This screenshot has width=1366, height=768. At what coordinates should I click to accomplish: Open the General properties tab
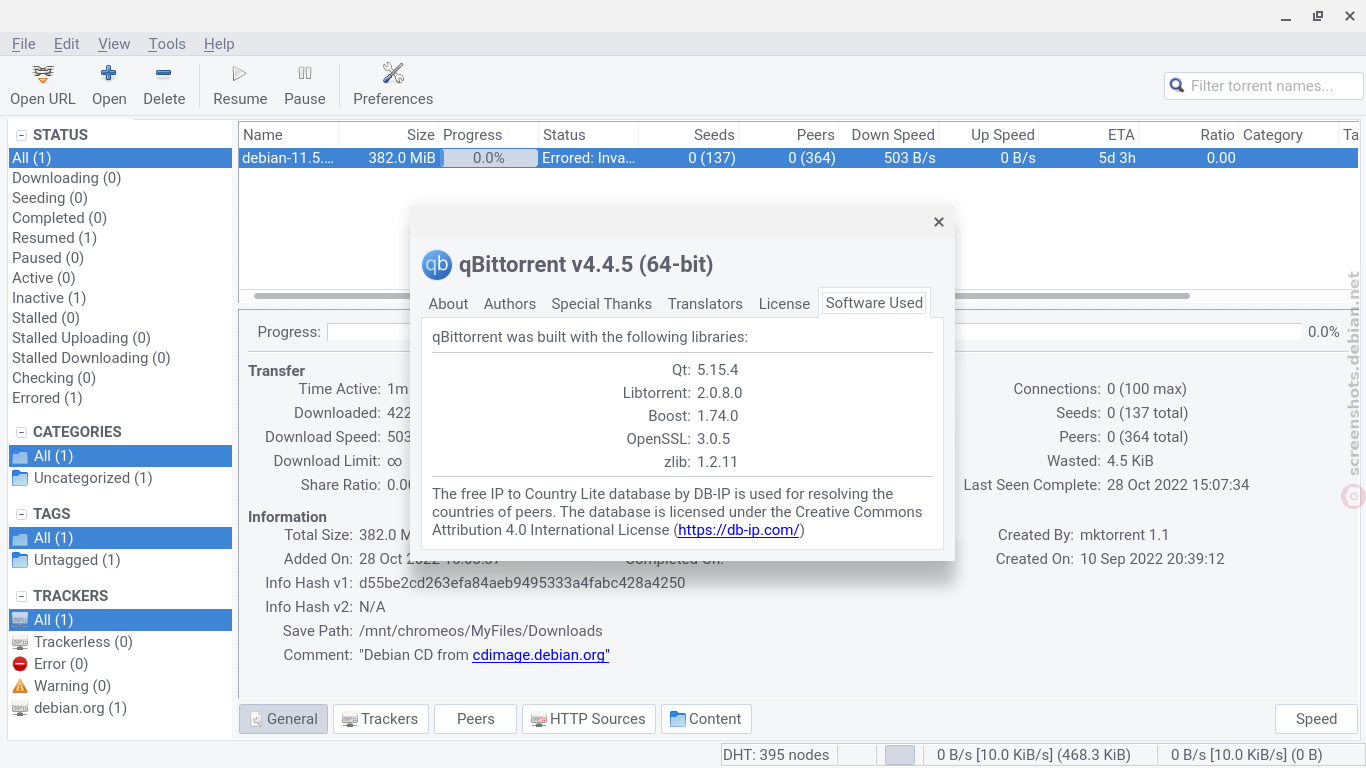[283, 719]
